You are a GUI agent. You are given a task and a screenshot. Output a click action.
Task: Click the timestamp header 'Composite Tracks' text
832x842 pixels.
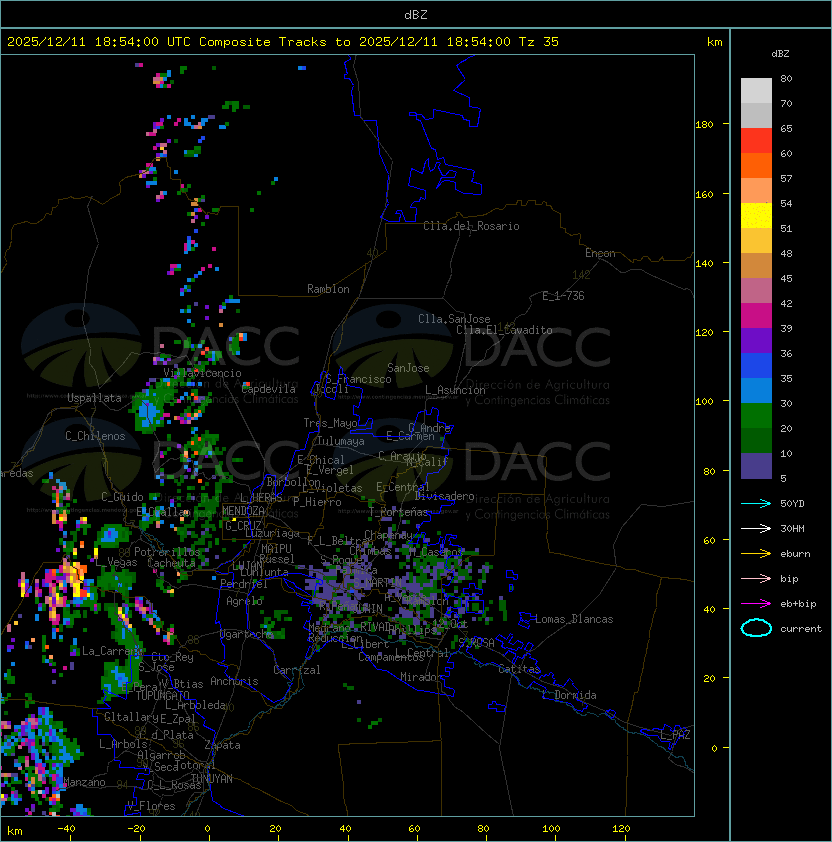point(263,42)
